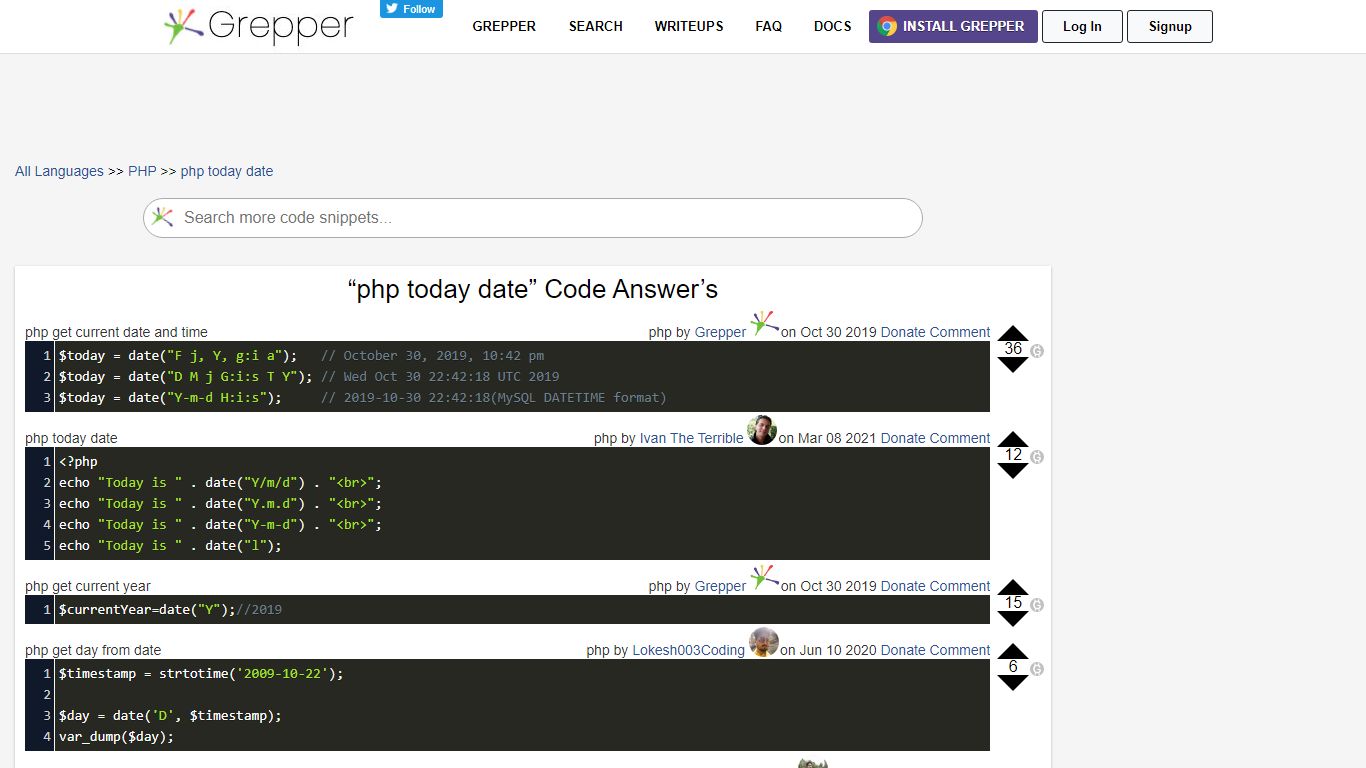Click the Chrome icon in the Install Grepper button
The width and height of the screenshot is (1366, 768).
pyautogui.click(x=886, y=27)
